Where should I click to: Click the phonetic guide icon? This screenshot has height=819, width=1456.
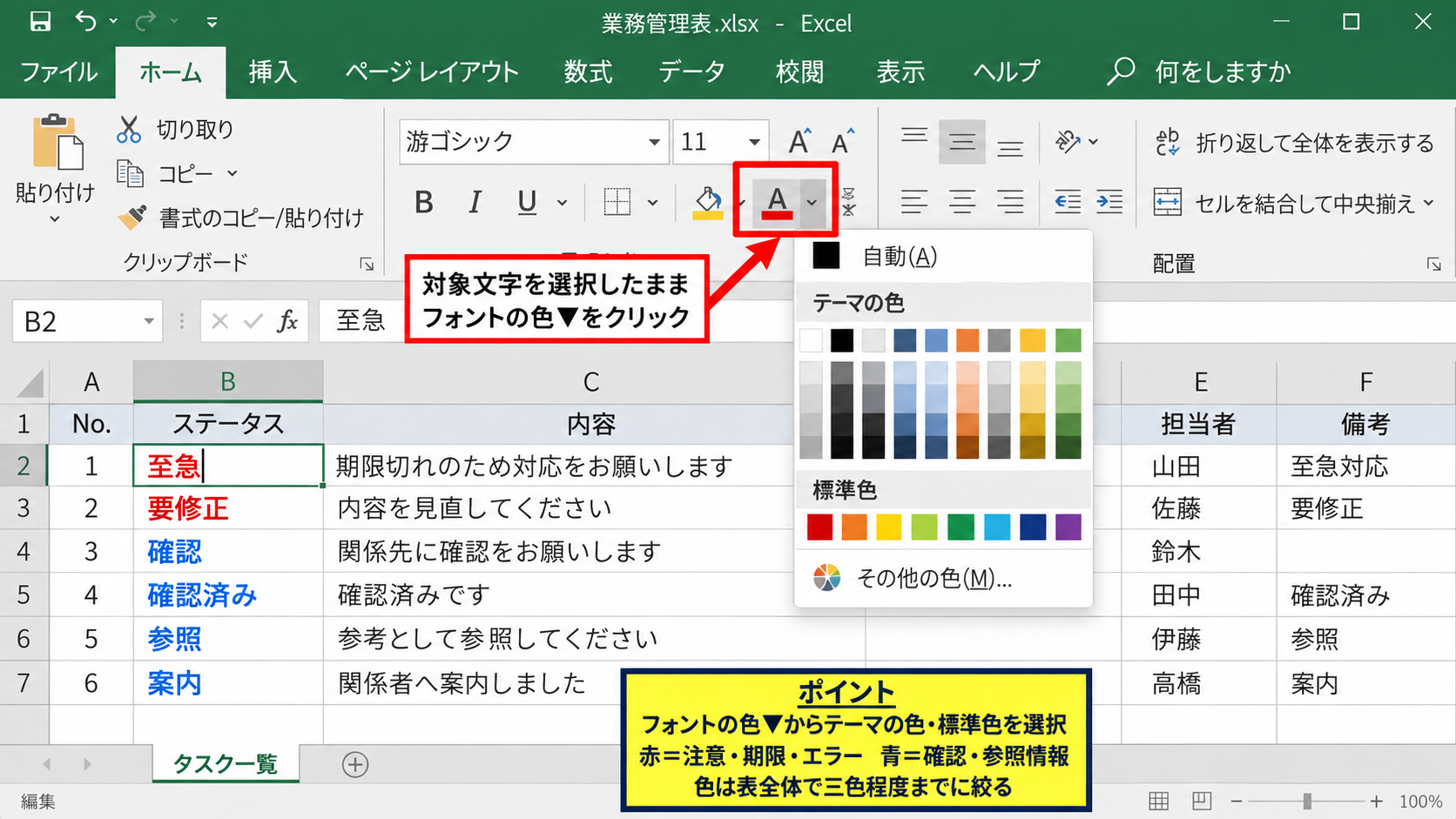(x=849, y=202)
